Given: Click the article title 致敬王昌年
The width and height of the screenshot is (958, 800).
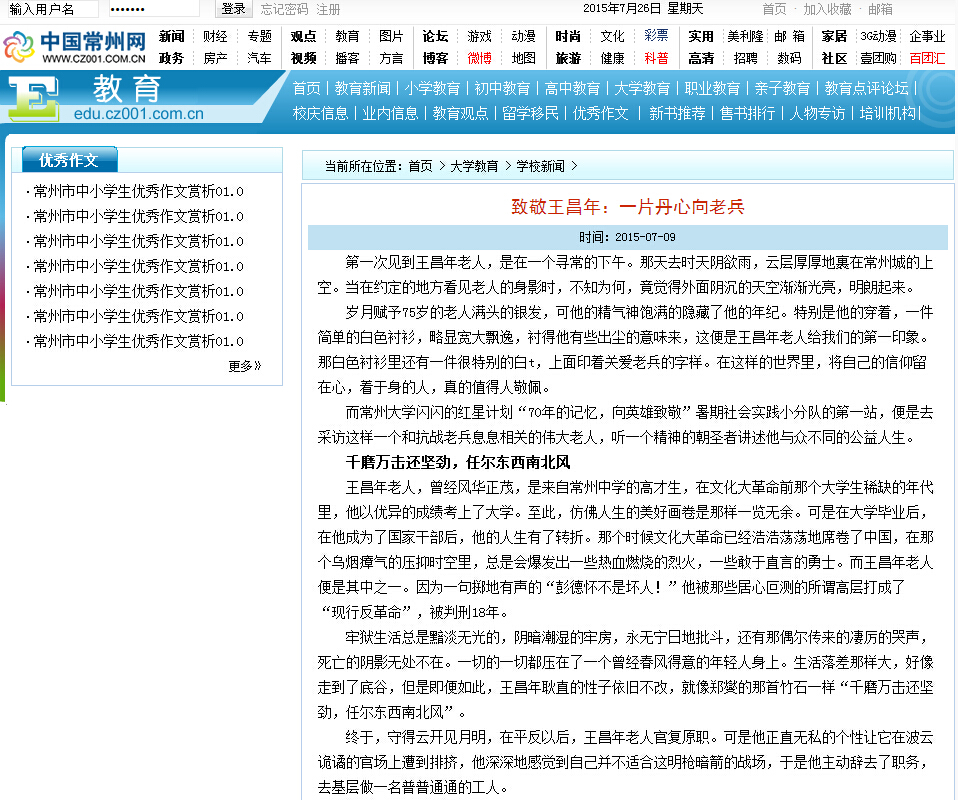Looking at the screenshot, I should pyautogui.click(x=628, y=207).
